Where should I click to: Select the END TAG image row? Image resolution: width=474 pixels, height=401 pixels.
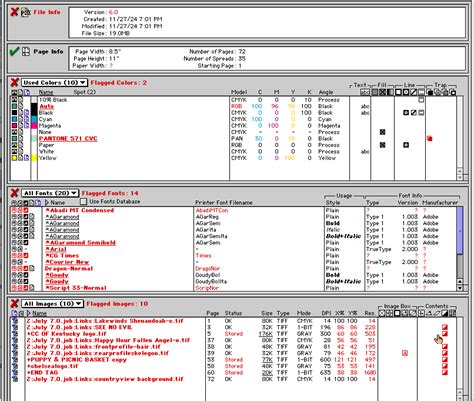[x=42, y=373]
